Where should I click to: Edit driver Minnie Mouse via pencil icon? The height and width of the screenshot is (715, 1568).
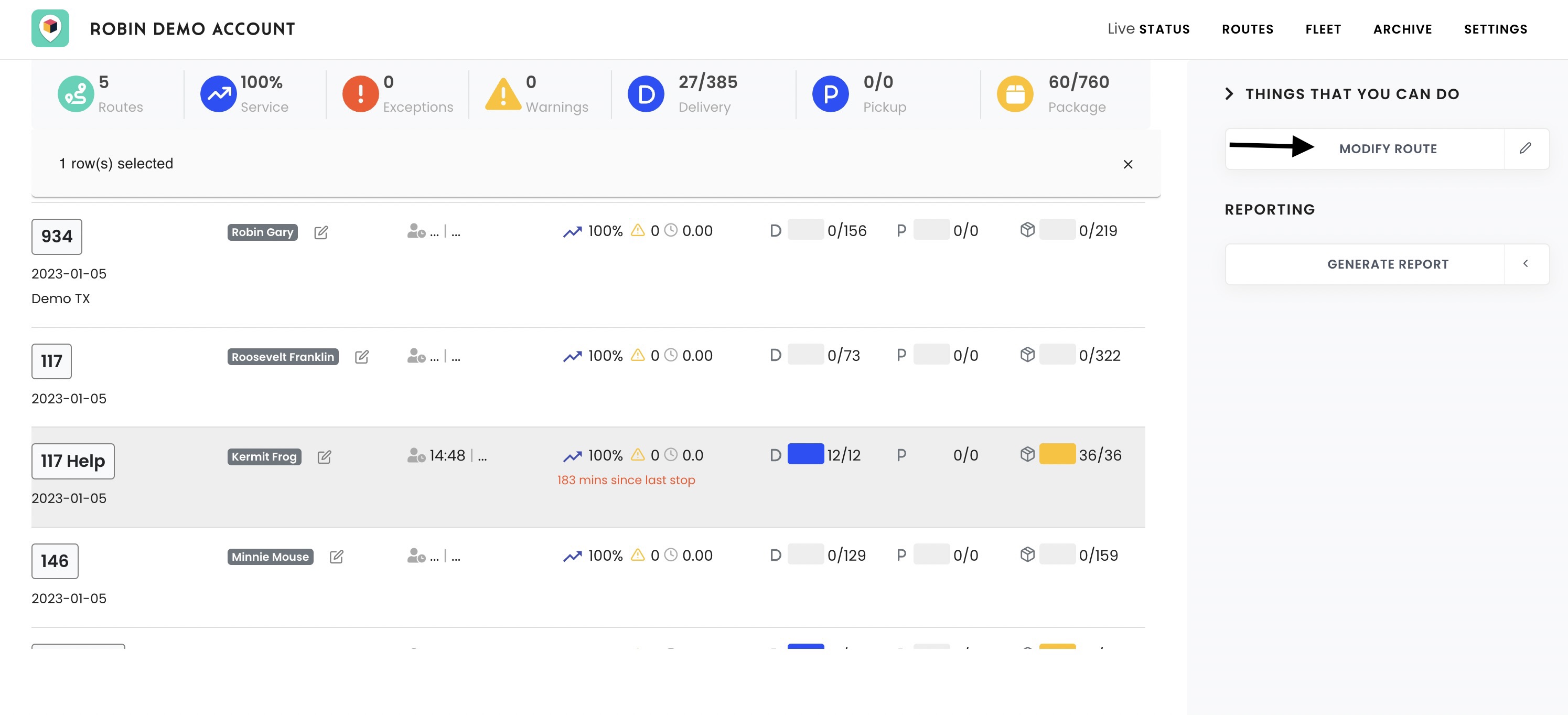click(337, 557)
